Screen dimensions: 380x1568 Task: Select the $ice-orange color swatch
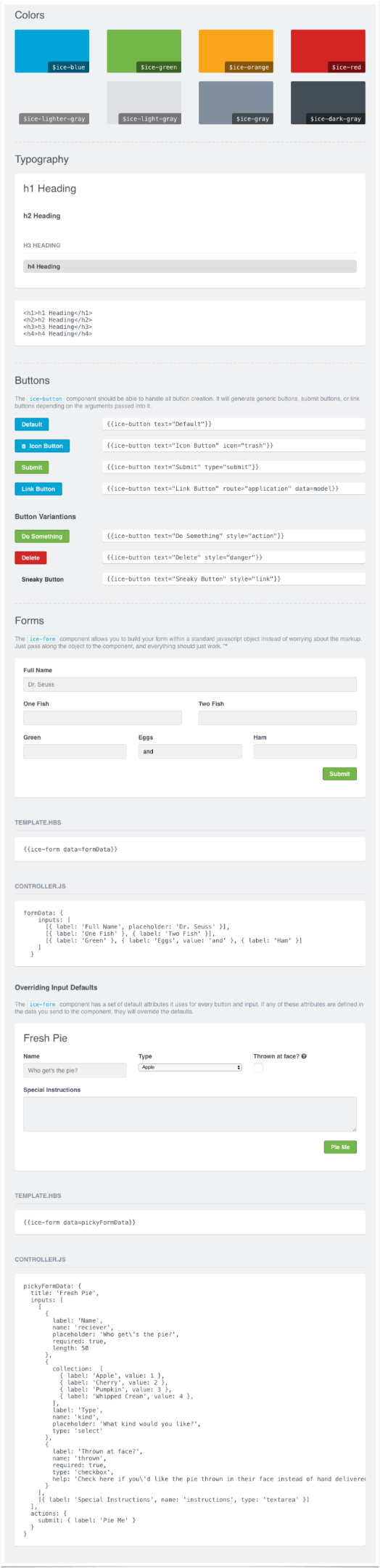236,52
